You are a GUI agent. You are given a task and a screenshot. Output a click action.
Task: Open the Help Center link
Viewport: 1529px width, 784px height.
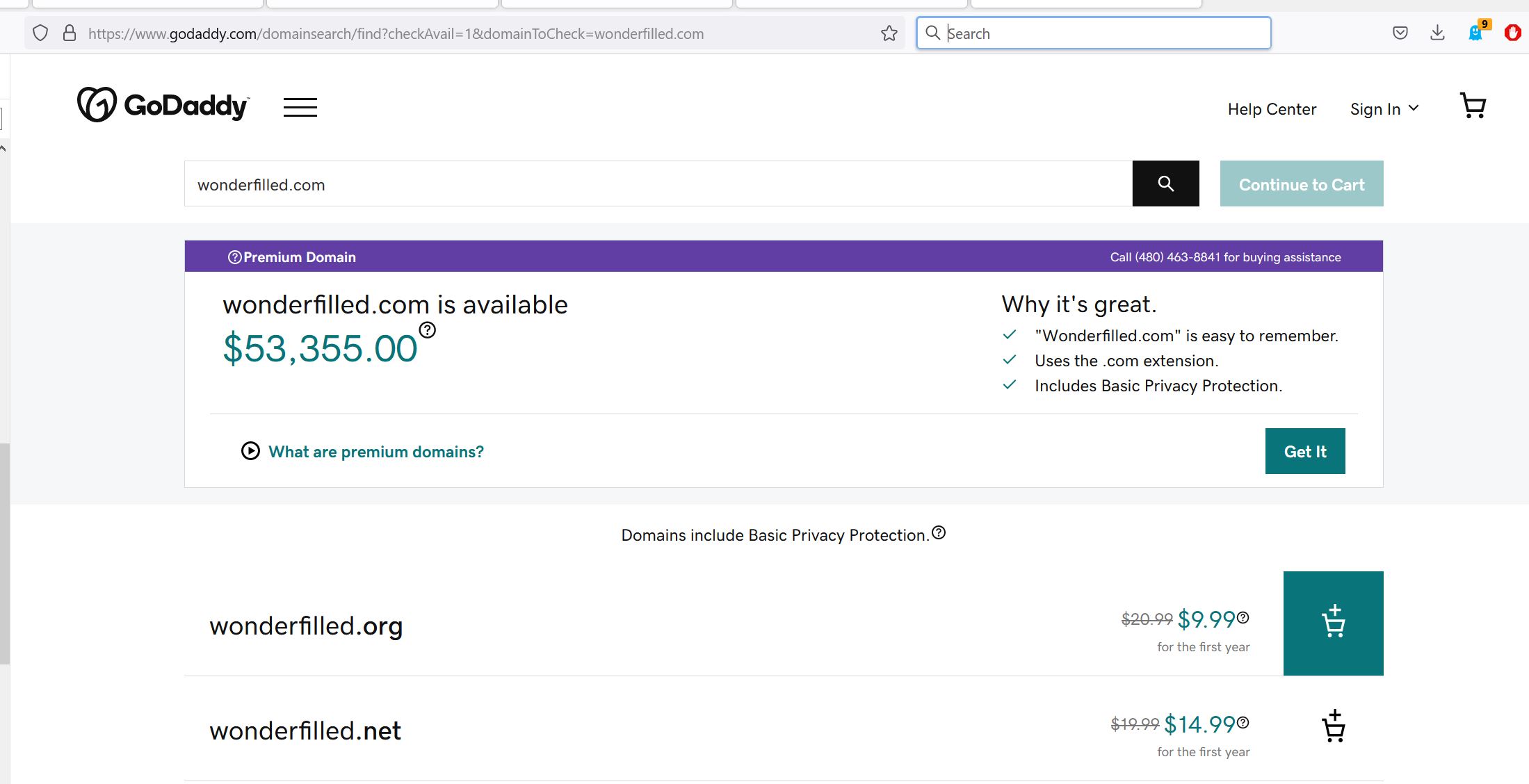1272,109
